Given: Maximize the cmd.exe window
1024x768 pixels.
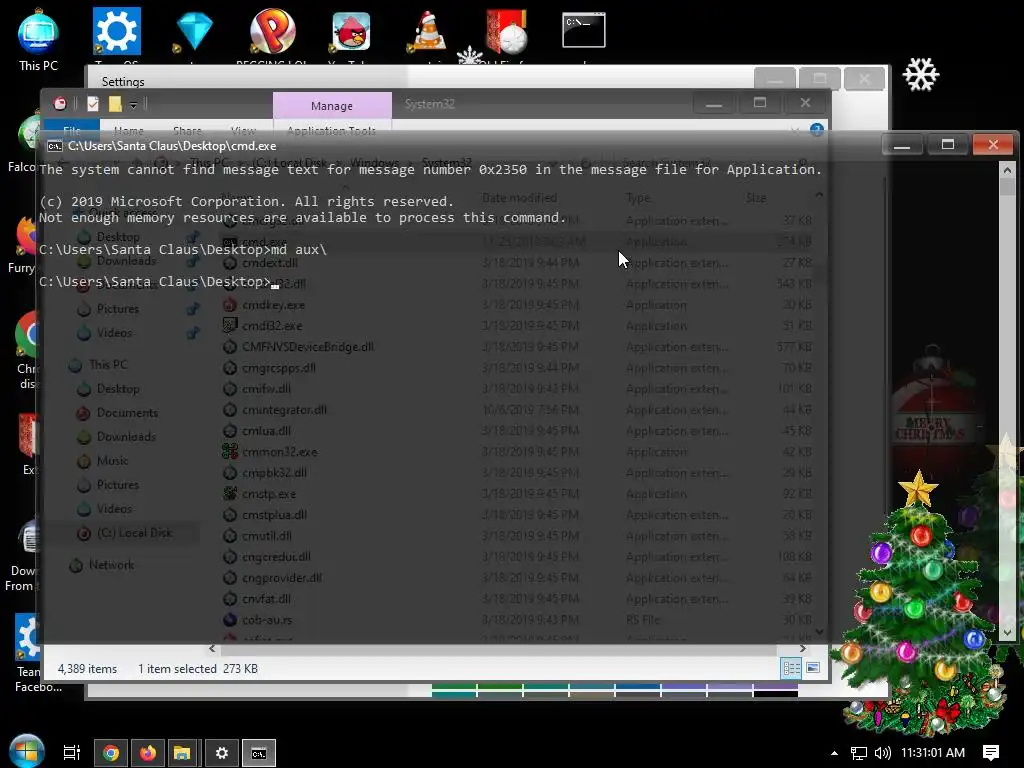Looking at the screenshot, I should 948,144.
